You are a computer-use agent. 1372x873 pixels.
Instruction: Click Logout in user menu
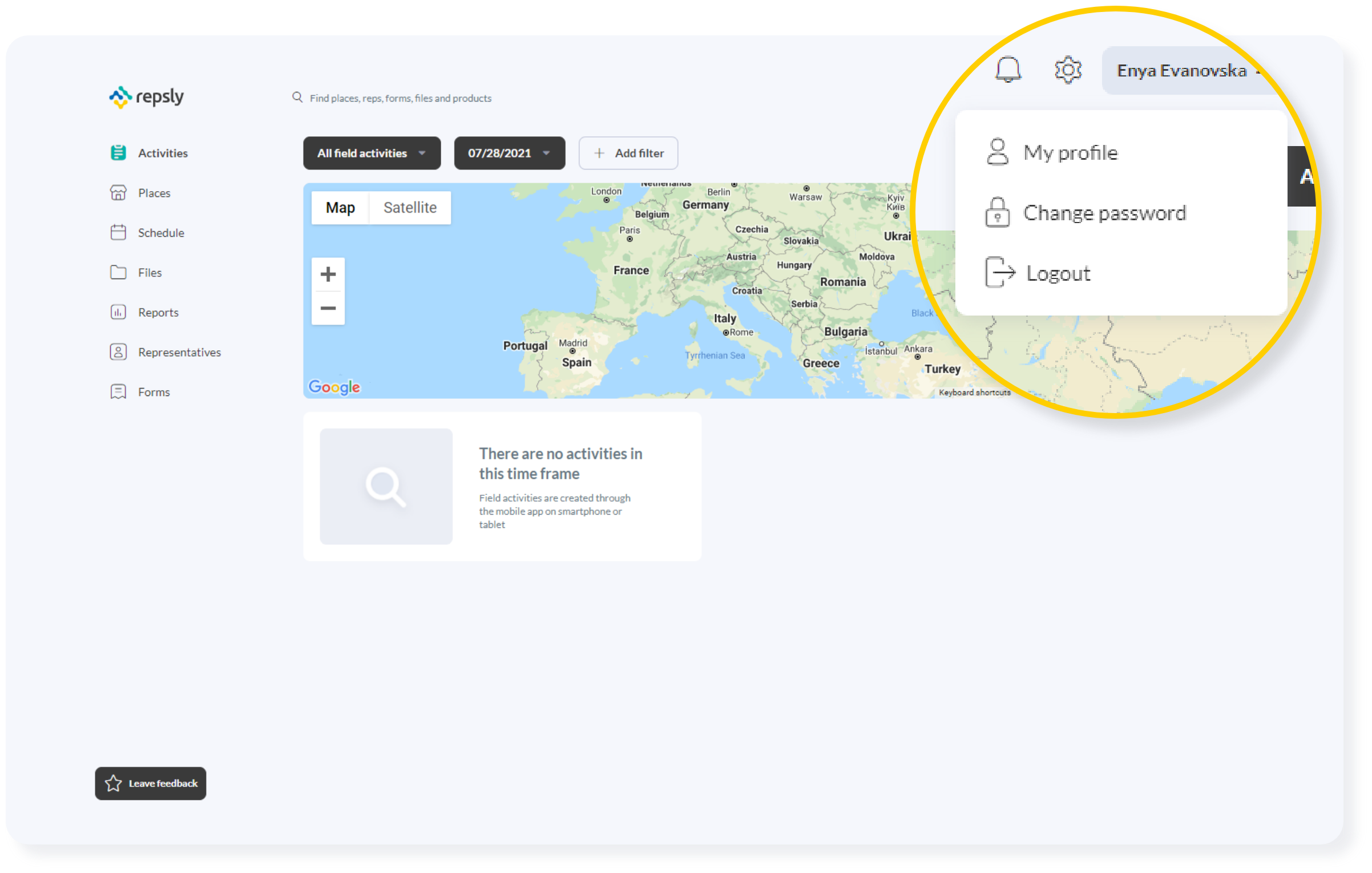tap(1058, 273)
